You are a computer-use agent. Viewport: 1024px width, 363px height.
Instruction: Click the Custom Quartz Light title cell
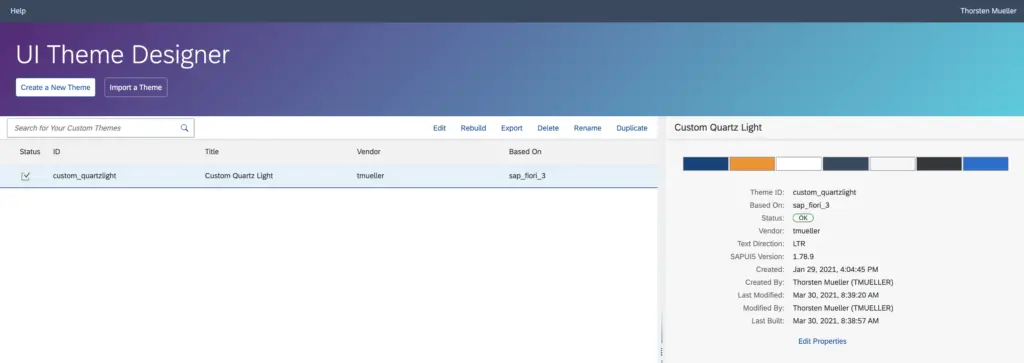(239, 176)
